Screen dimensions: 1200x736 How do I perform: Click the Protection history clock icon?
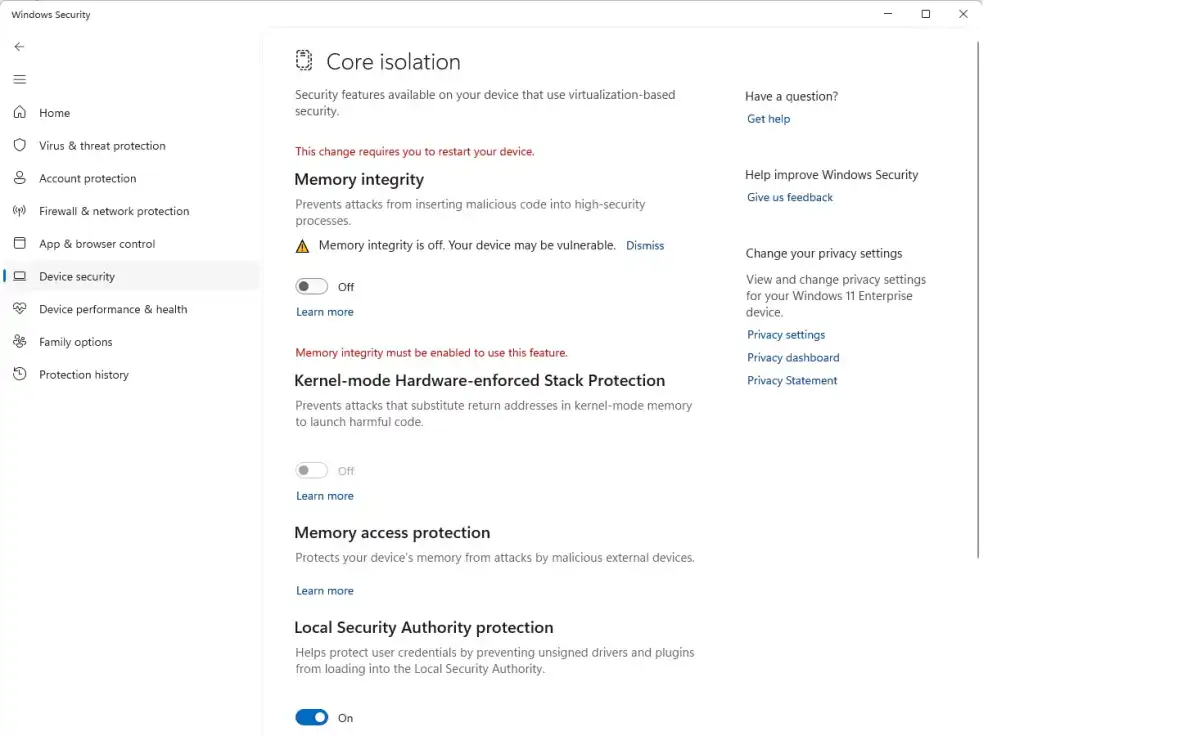(x=19, y=375)
